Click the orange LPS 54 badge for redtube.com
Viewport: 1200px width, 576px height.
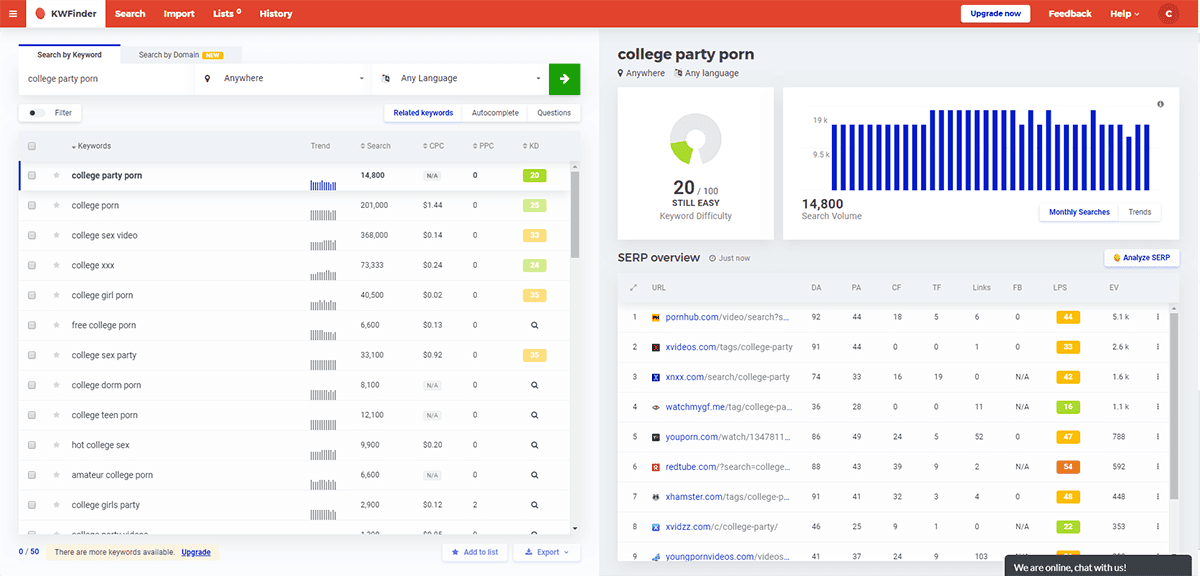click(x=1067, y=467)
